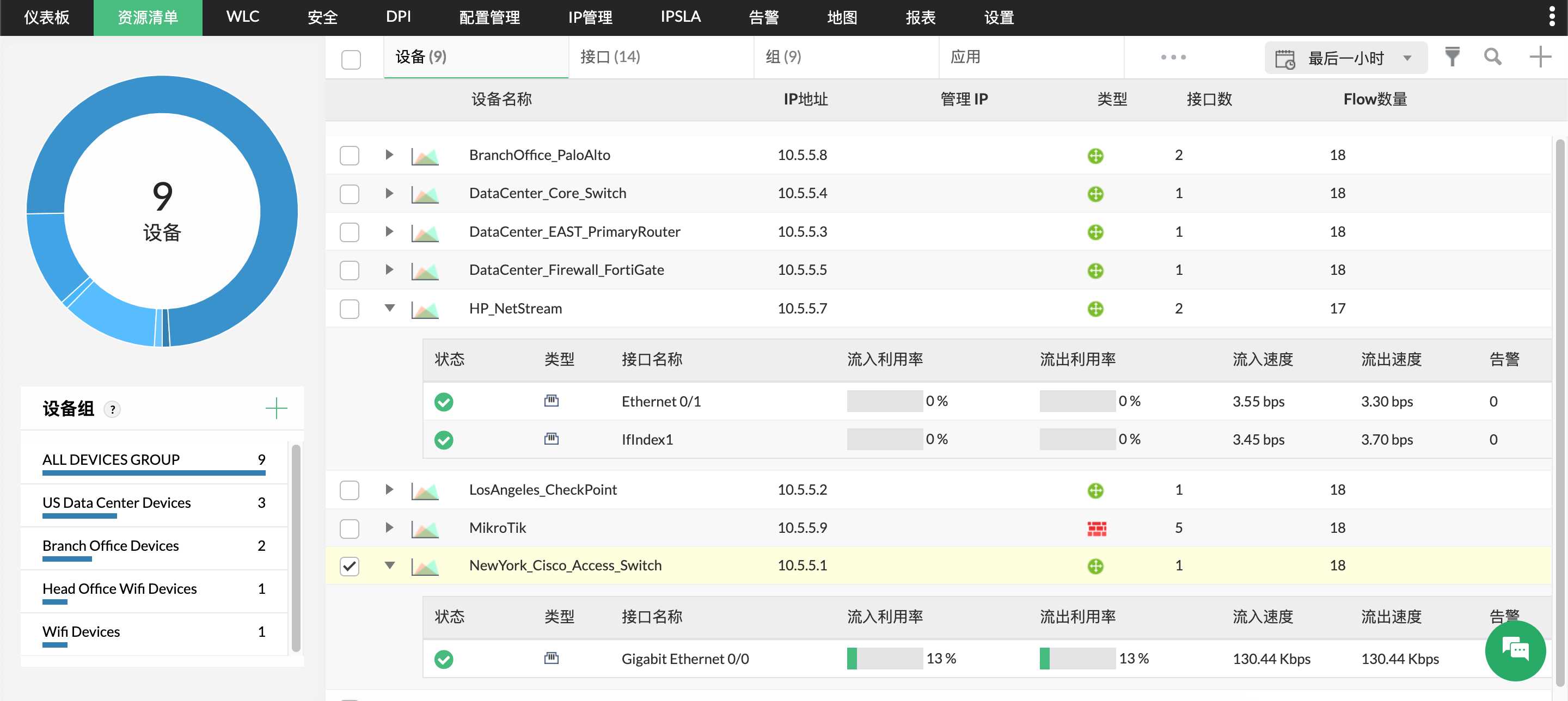Open the 配置管理 menu

coord(489,17)
